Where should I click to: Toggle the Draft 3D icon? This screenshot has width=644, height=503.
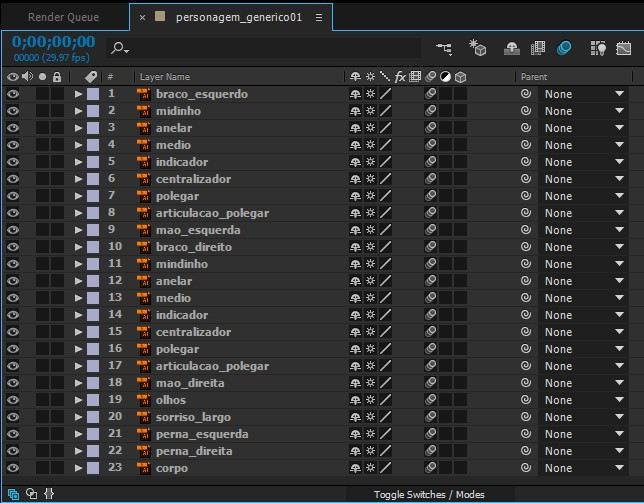coord(478,48)
